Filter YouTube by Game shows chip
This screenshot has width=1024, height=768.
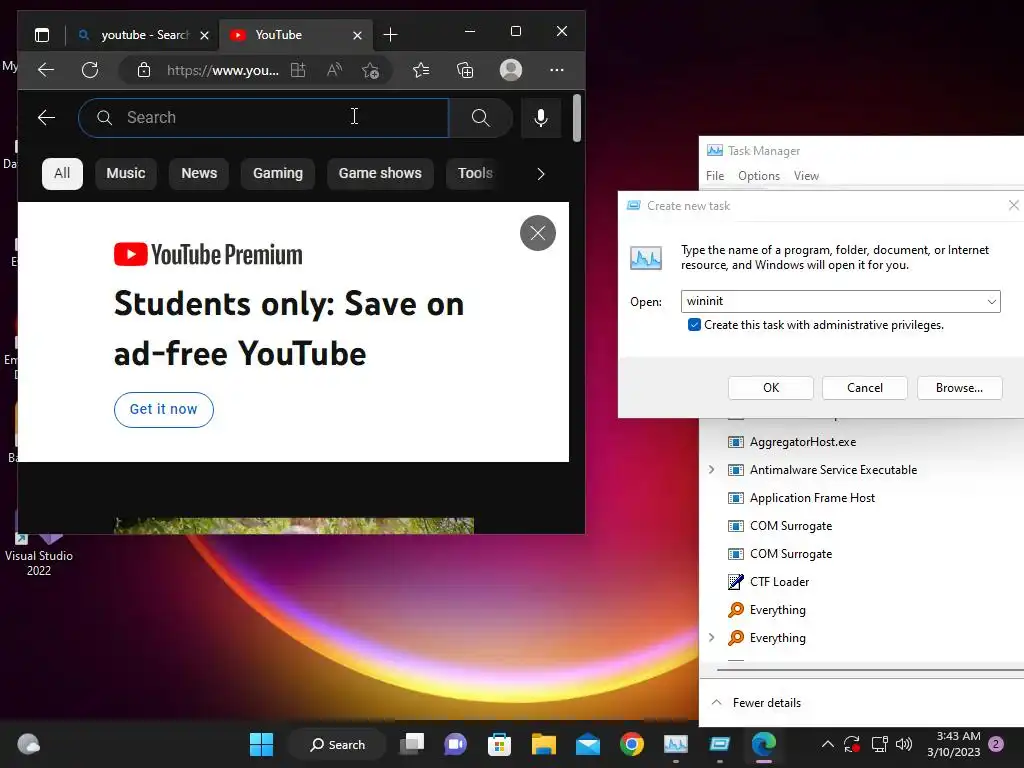point(380,174)
